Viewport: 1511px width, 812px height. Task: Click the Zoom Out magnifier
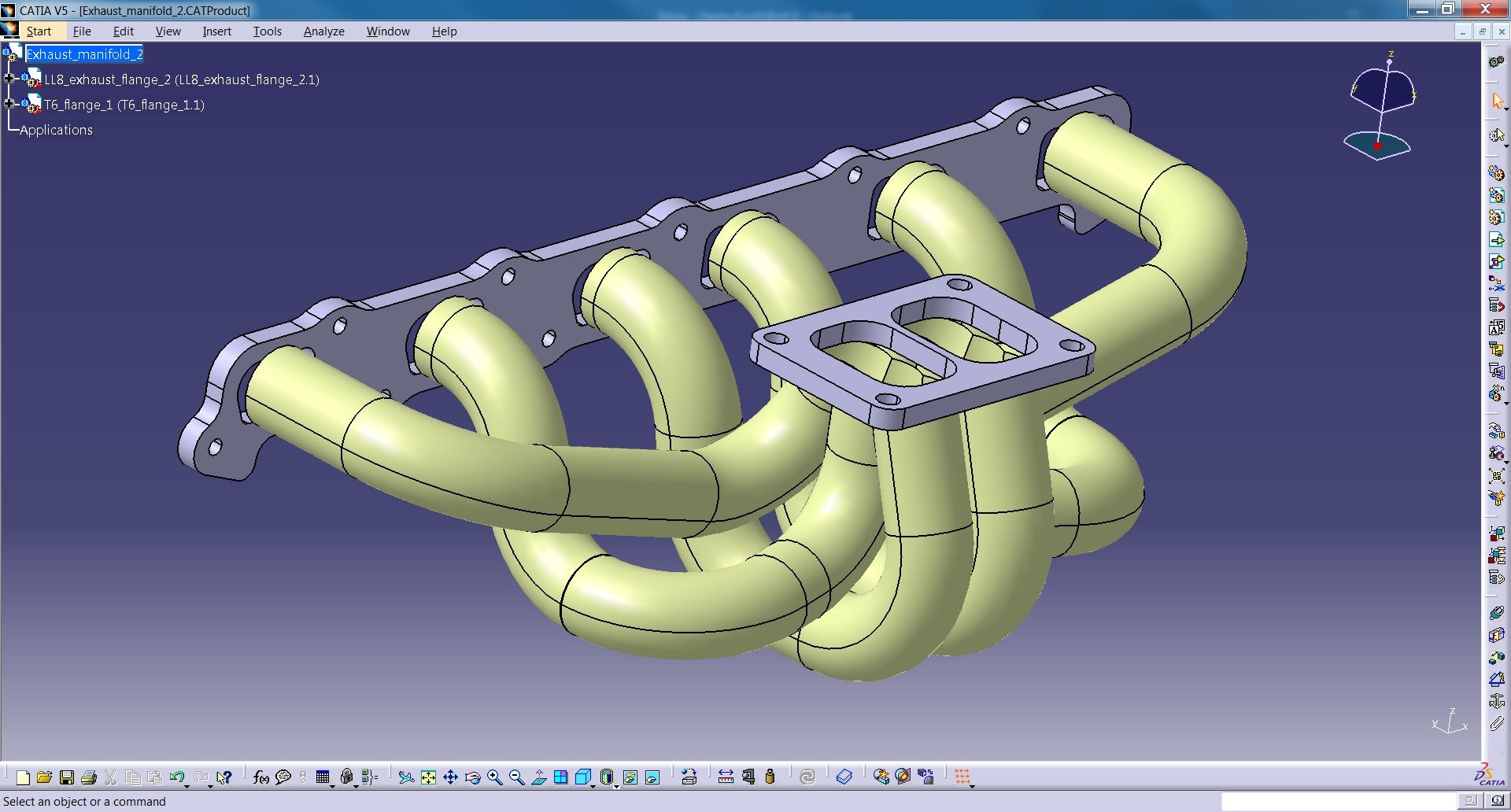tap(517, 777)
